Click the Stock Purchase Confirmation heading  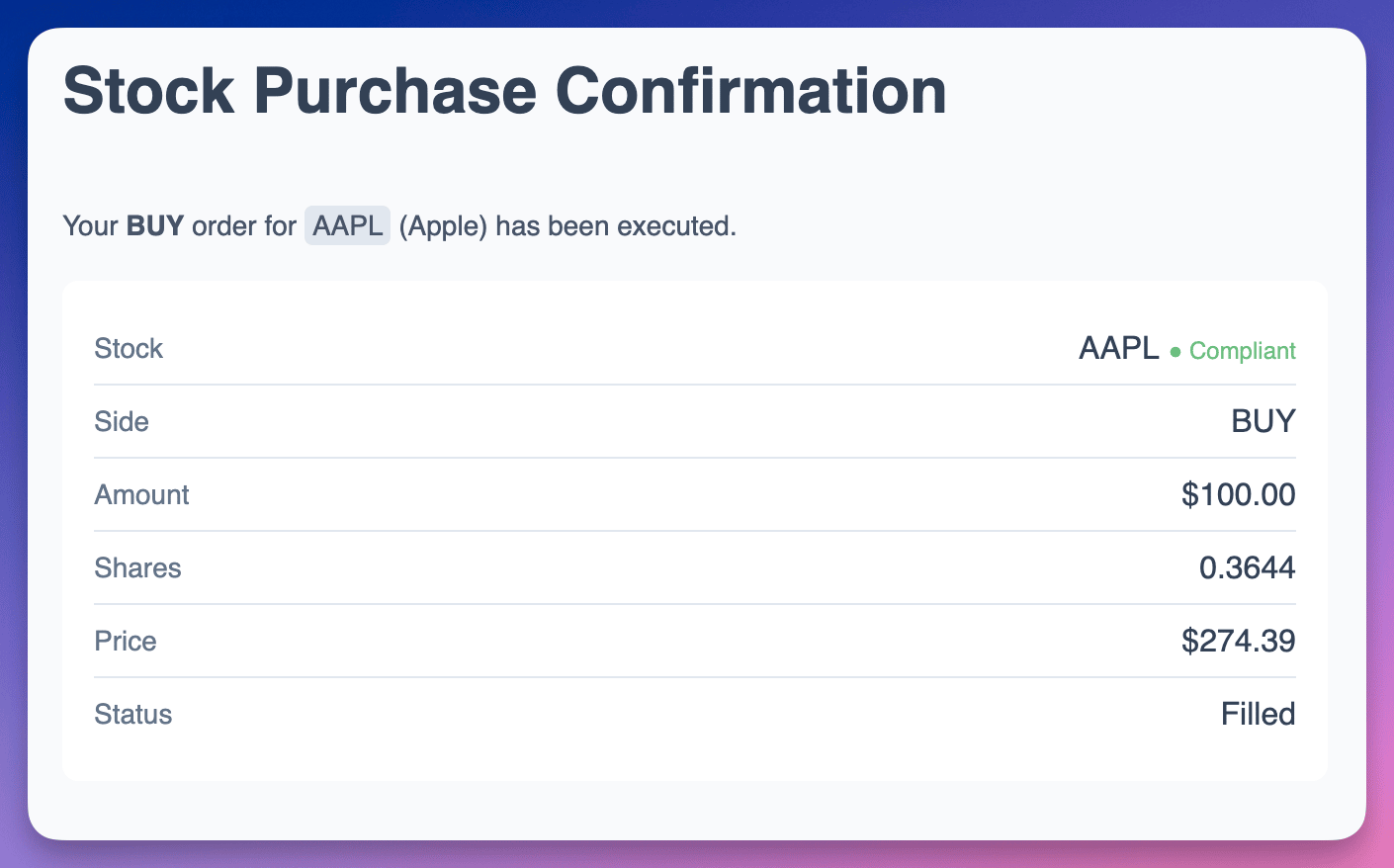[505, 91]
